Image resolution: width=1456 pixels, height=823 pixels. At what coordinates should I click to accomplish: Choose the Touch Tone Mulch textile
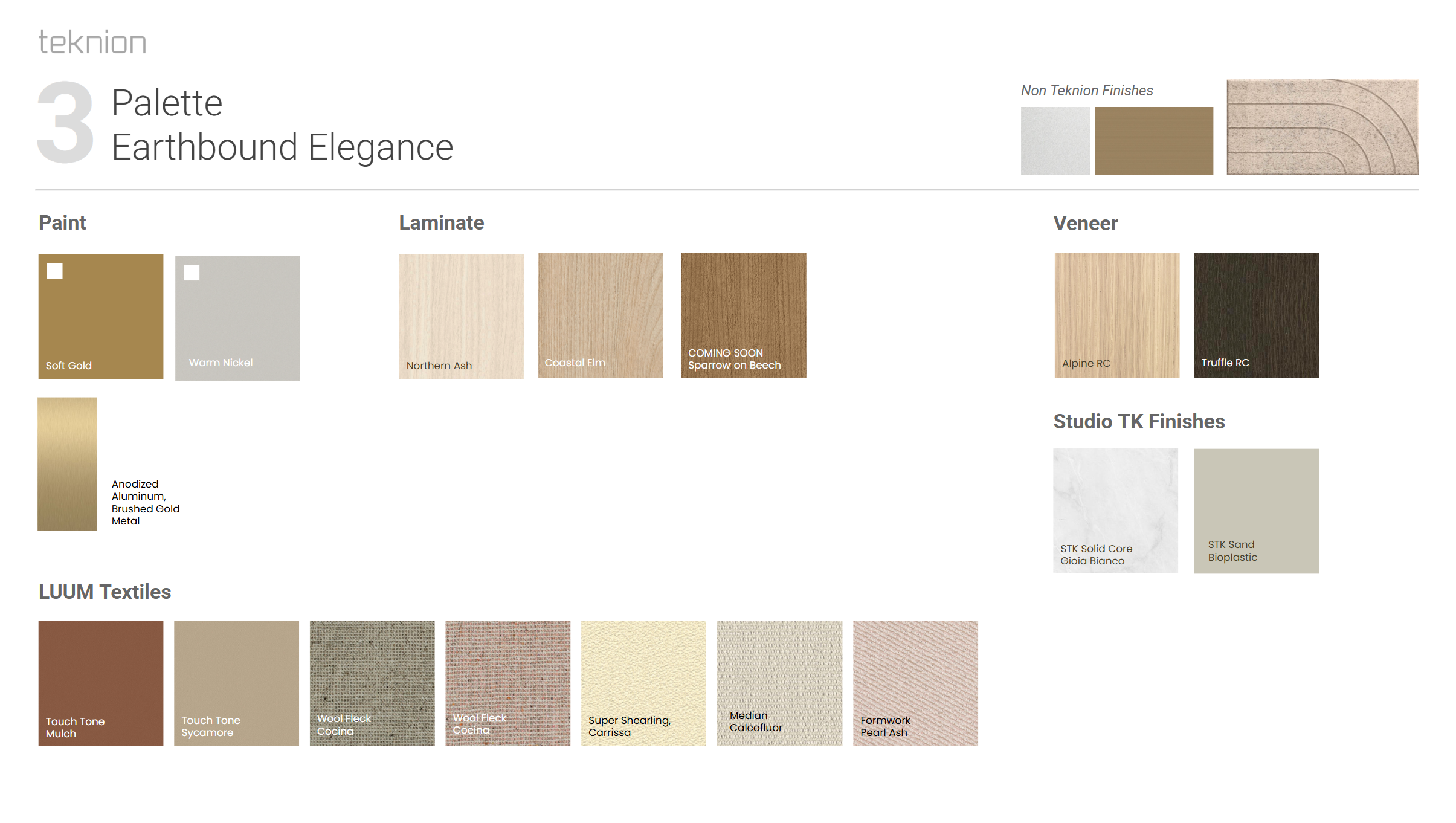(101, 683)
